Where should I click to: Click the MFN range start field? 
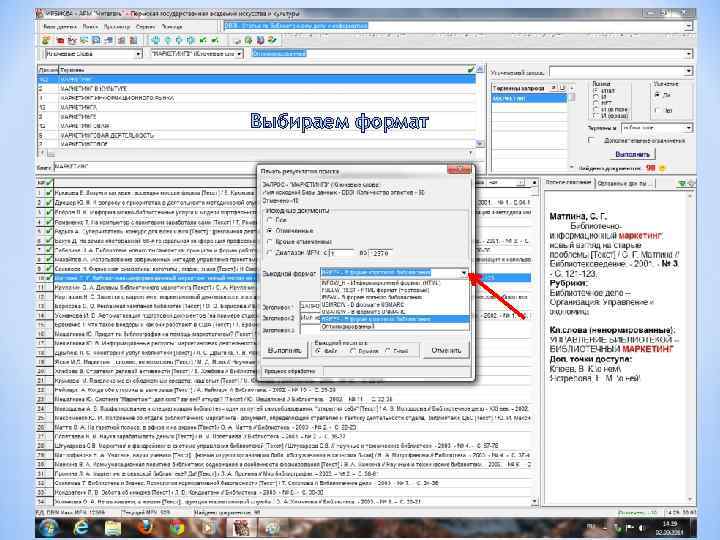341,253
